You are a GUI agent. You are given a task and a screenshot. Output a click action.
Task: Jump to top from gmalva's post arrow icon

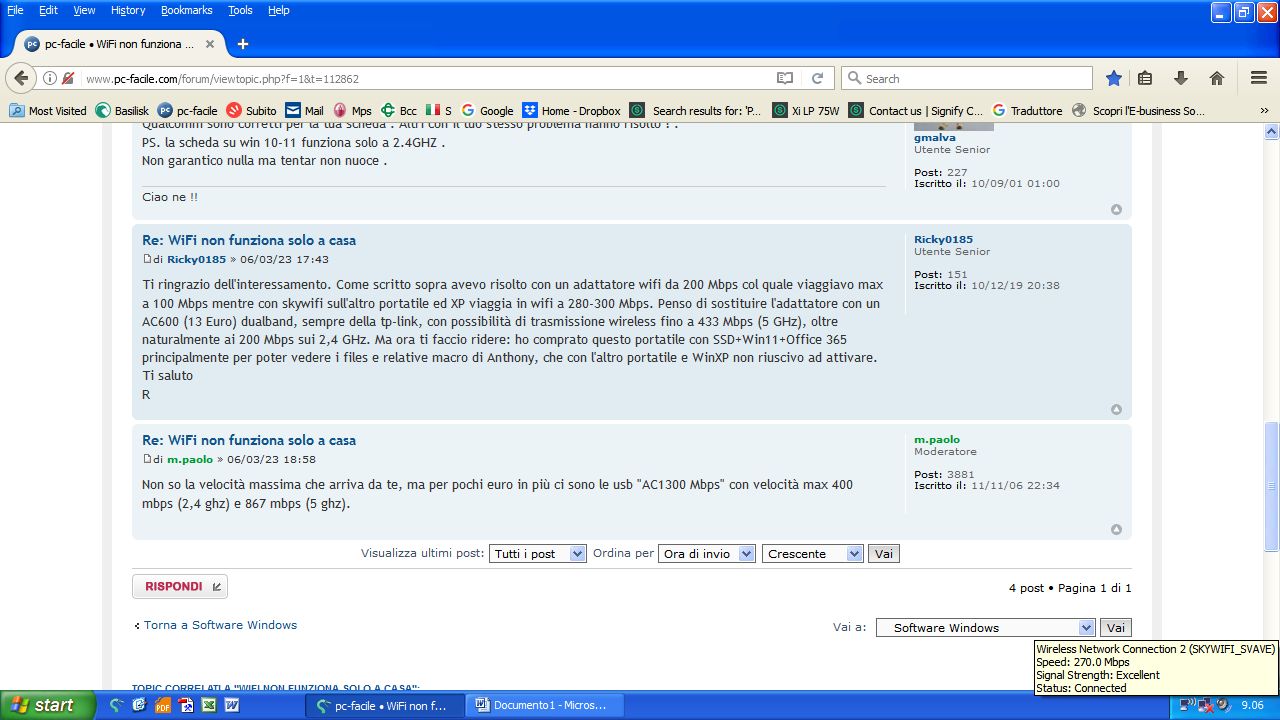click(x=1116, y=210)
